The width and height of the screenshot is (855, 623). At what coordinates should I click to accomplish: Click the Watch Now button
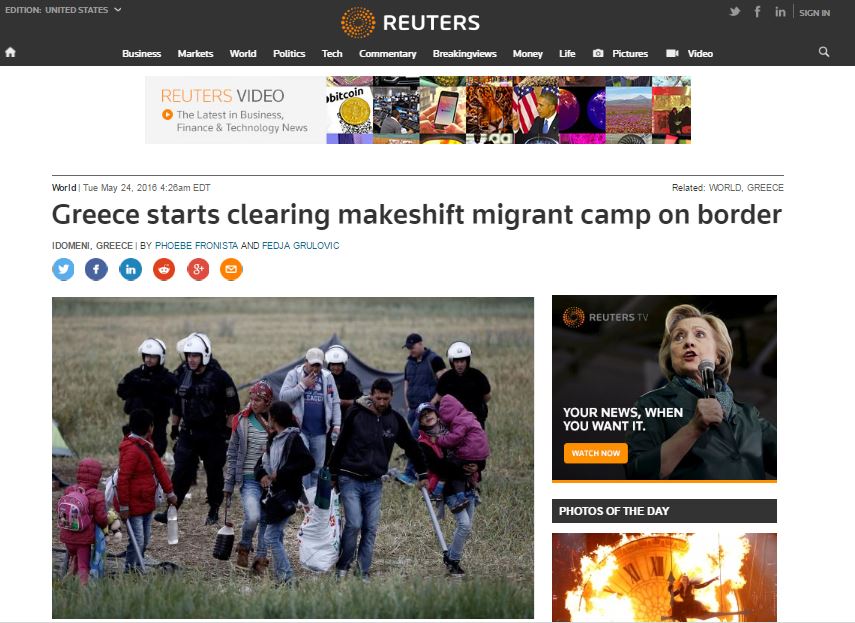[595, 453]
